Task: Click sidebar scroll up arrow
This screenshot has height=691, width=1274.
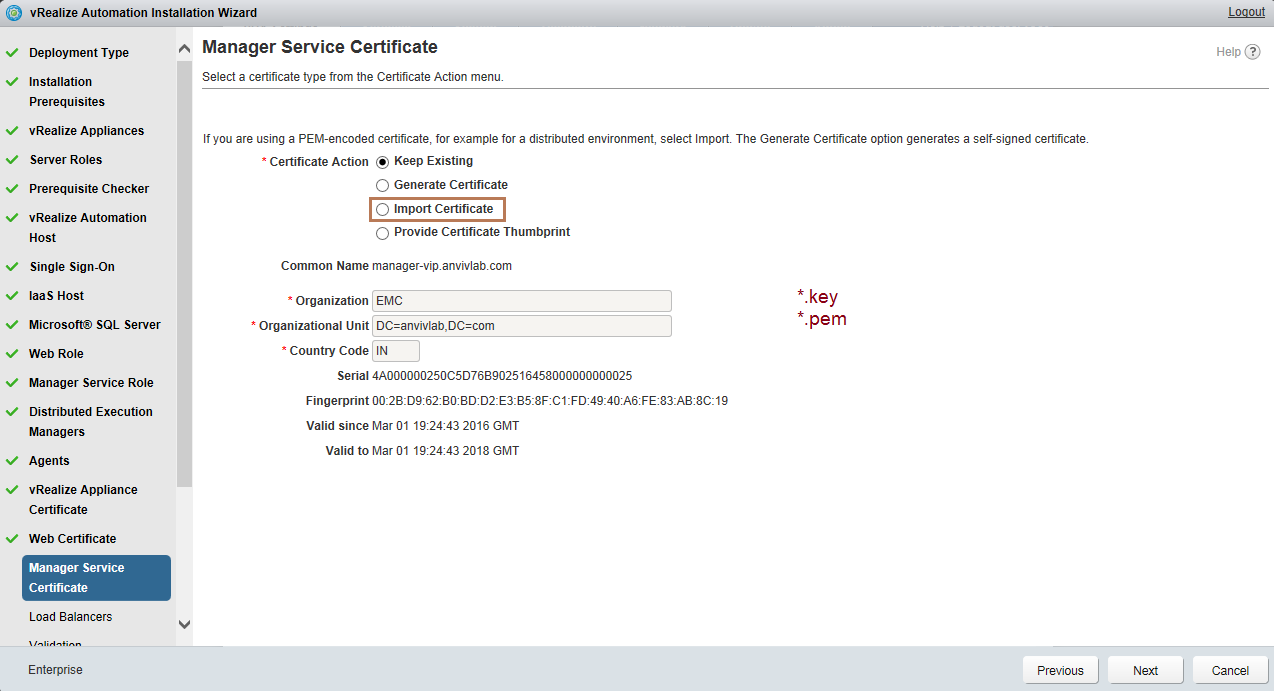Action: [184, 49]
